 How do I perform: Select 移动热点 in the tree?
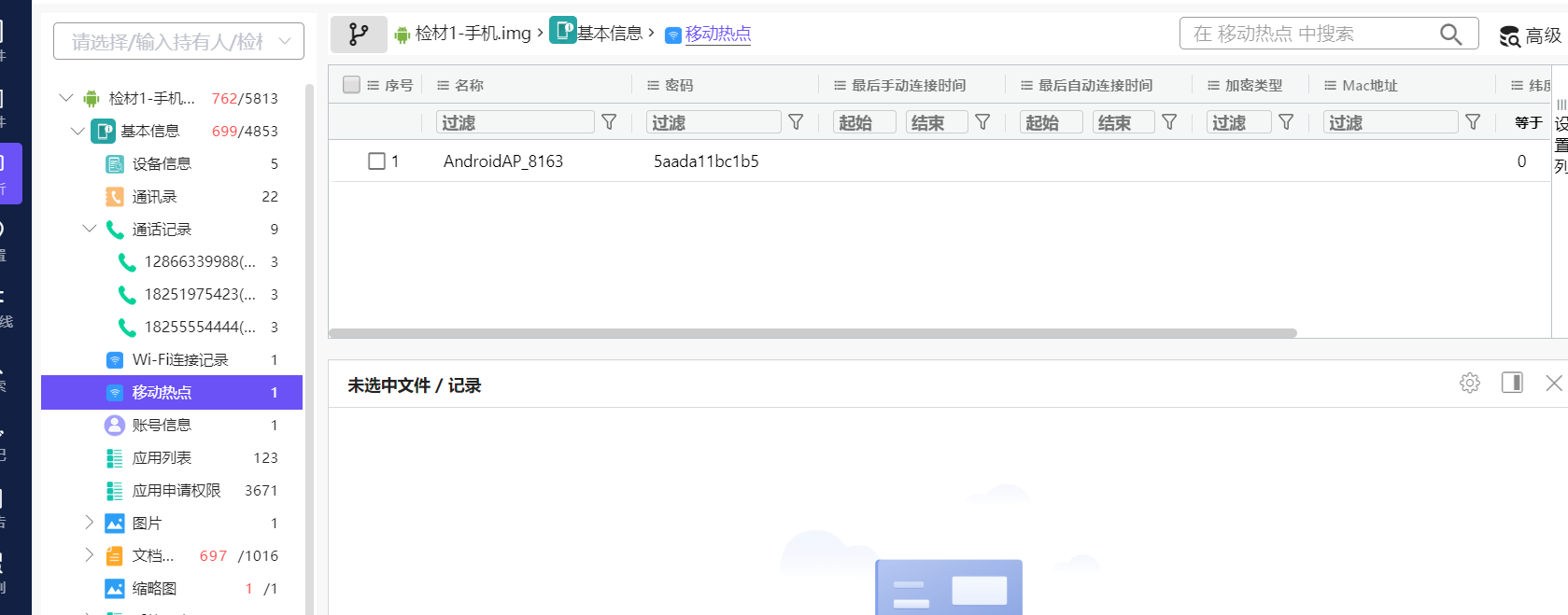(x=172, y=393)
